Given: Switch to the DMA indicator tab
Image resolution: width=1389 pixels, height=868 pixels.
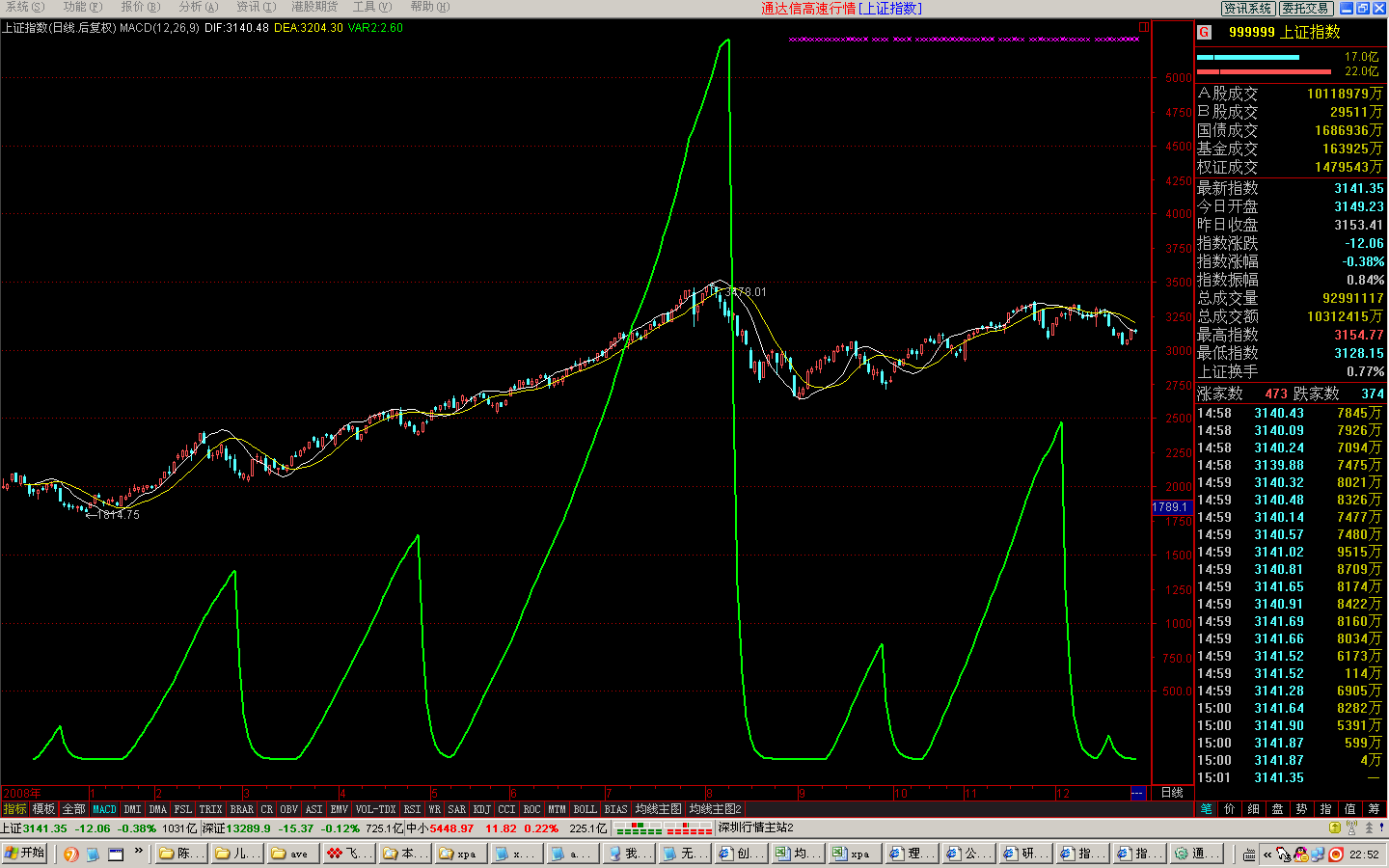Looking at the screenshot, I should click(x=158, y=809).
